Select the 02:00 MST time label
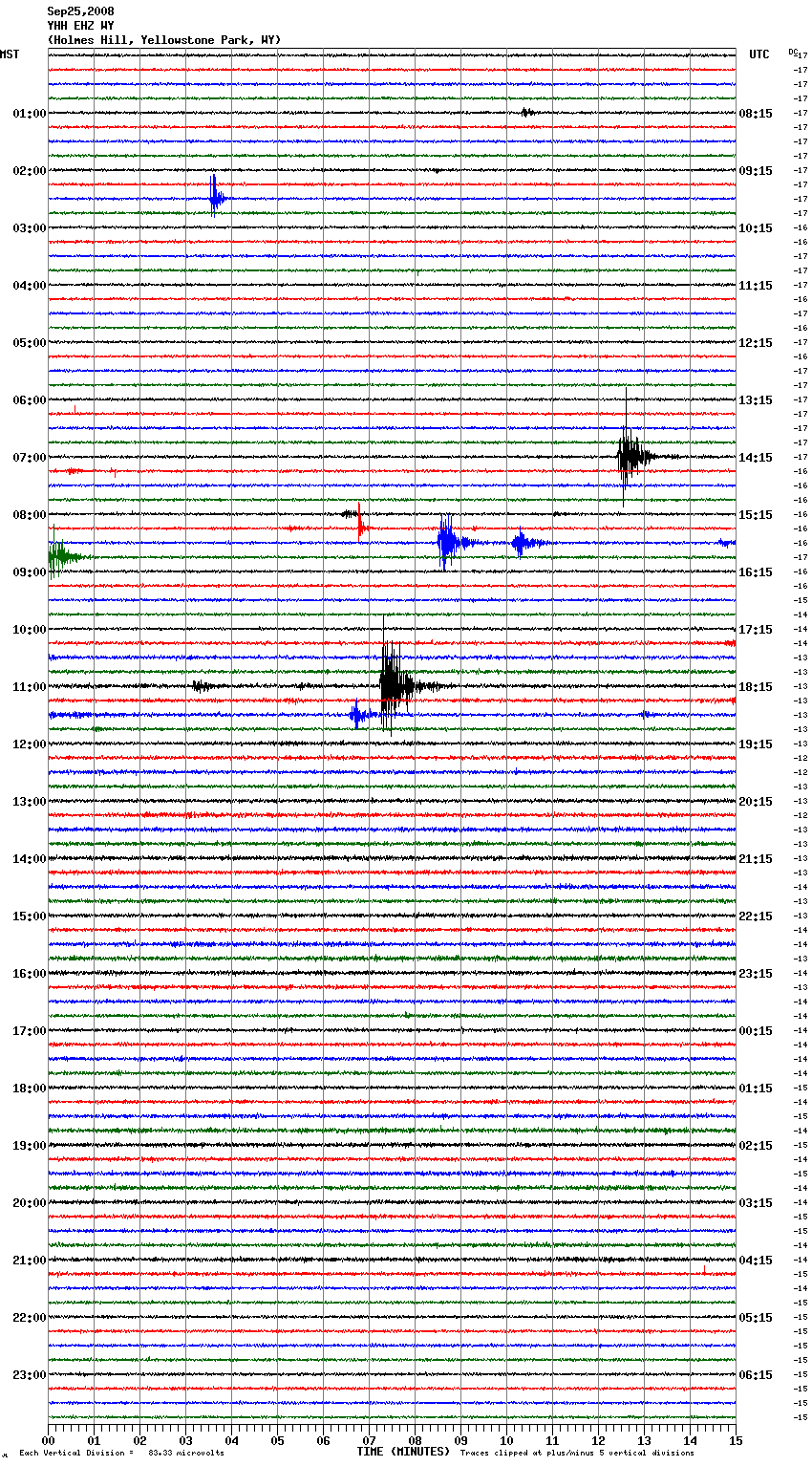 tap(29, 171)
